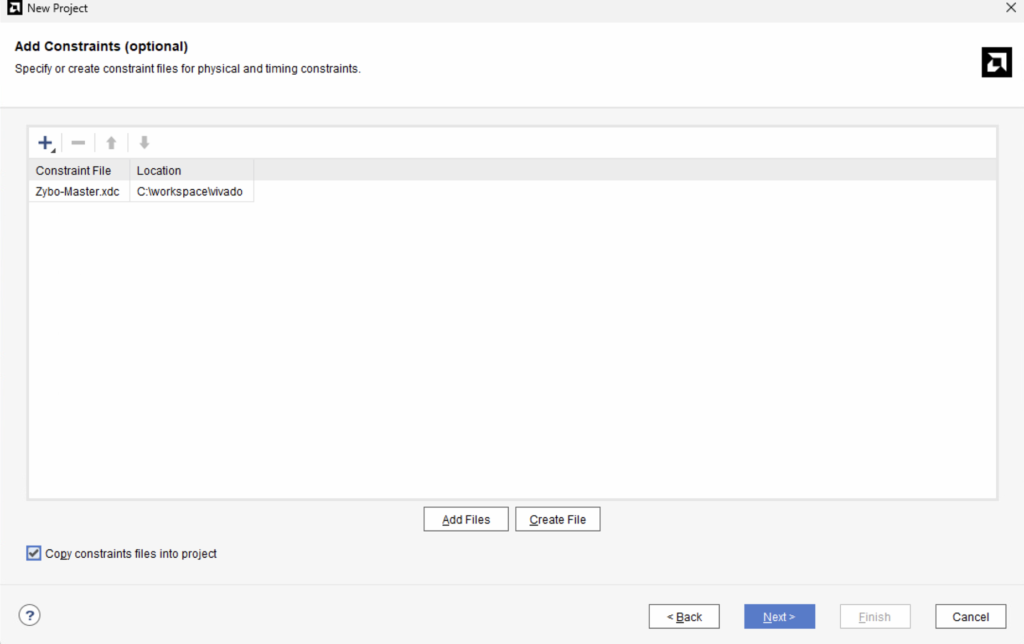Click the minus icon to remove file
This screenshot has width=1024, height=644.
point(78,143)
